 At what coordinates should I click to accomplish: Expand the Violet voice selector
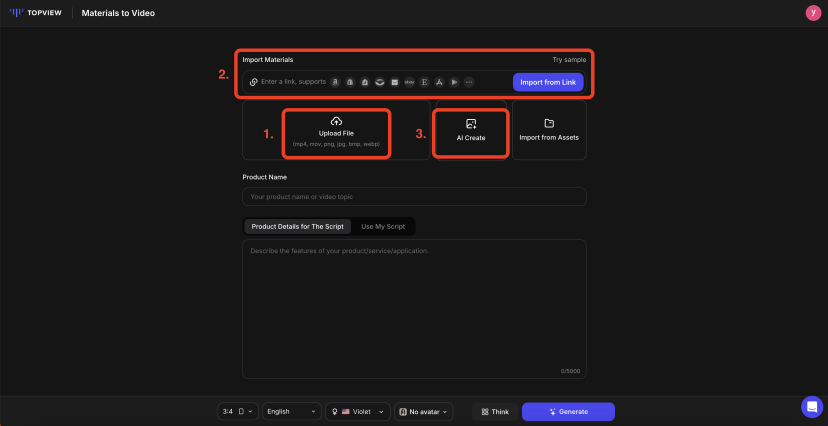(x=358, y=411)
